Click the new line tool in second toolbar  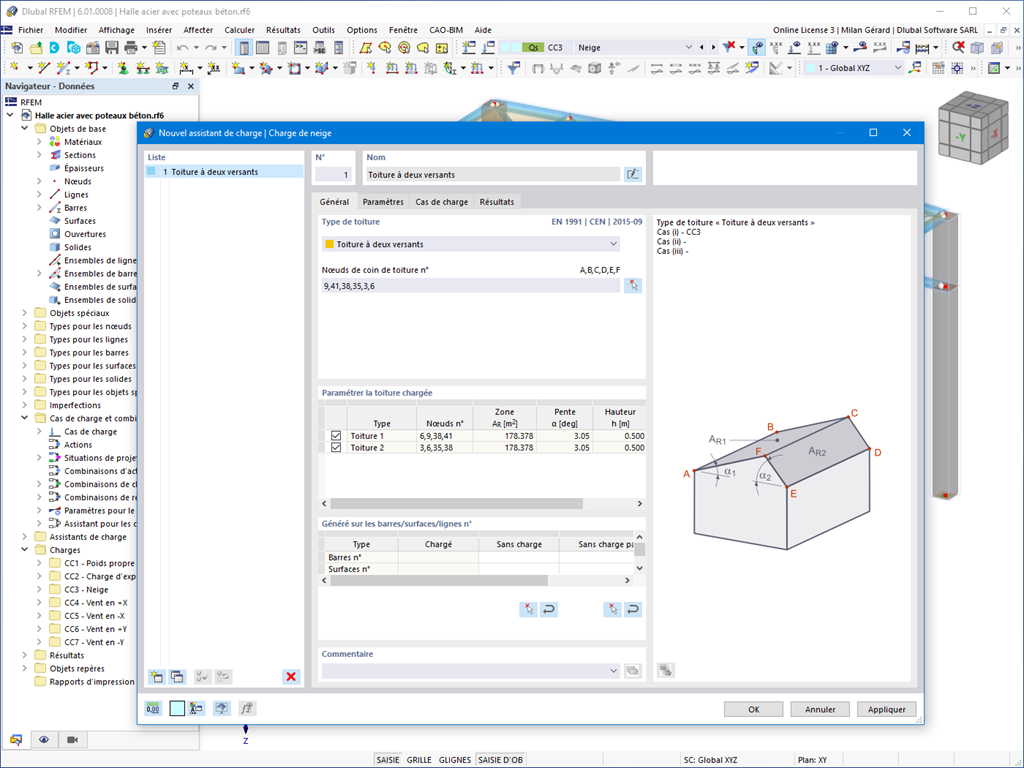[x=44, y=67]
